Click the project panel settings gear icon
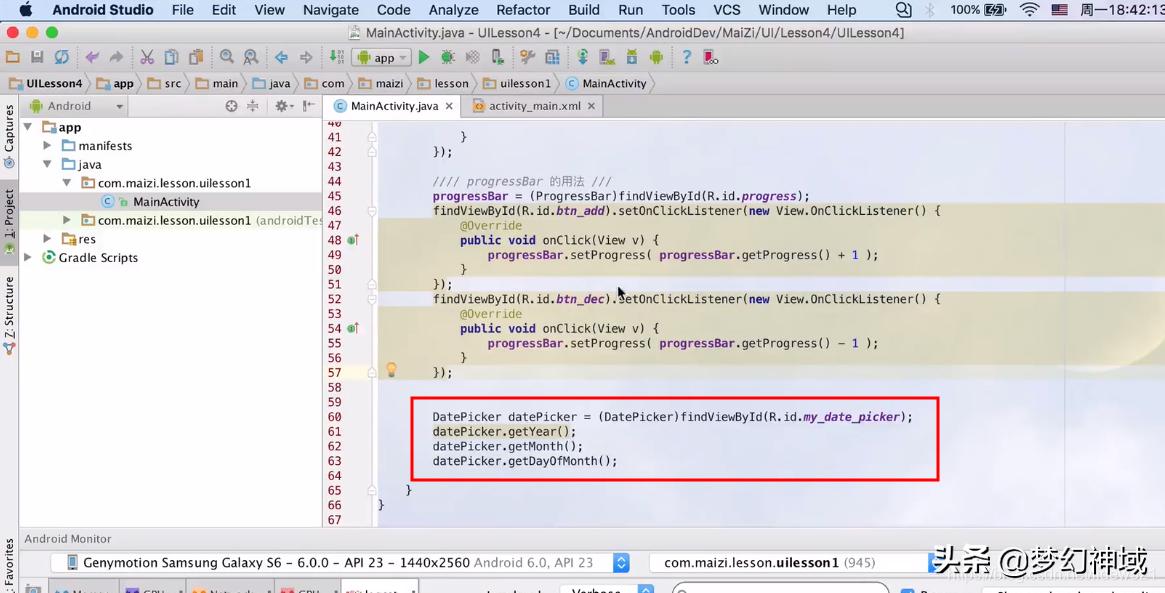 (282, 106)
